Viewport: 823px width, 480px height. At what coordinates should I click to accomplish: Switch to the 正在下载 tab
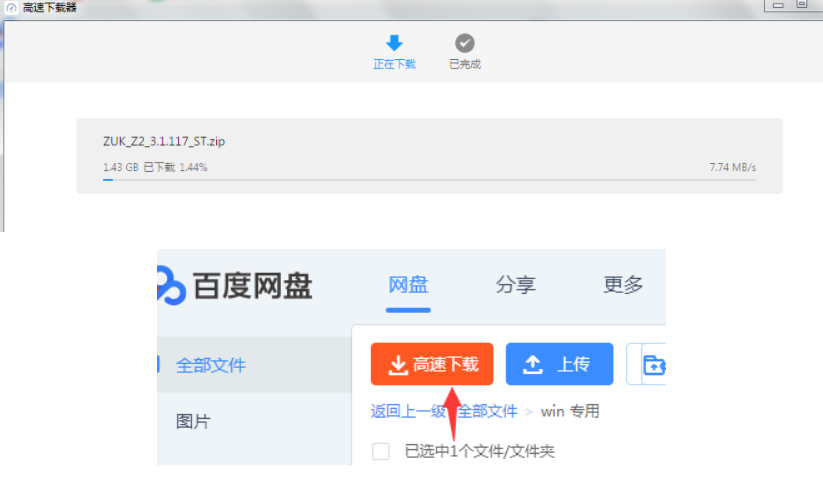pyautogui.click(x=394, y=52)
